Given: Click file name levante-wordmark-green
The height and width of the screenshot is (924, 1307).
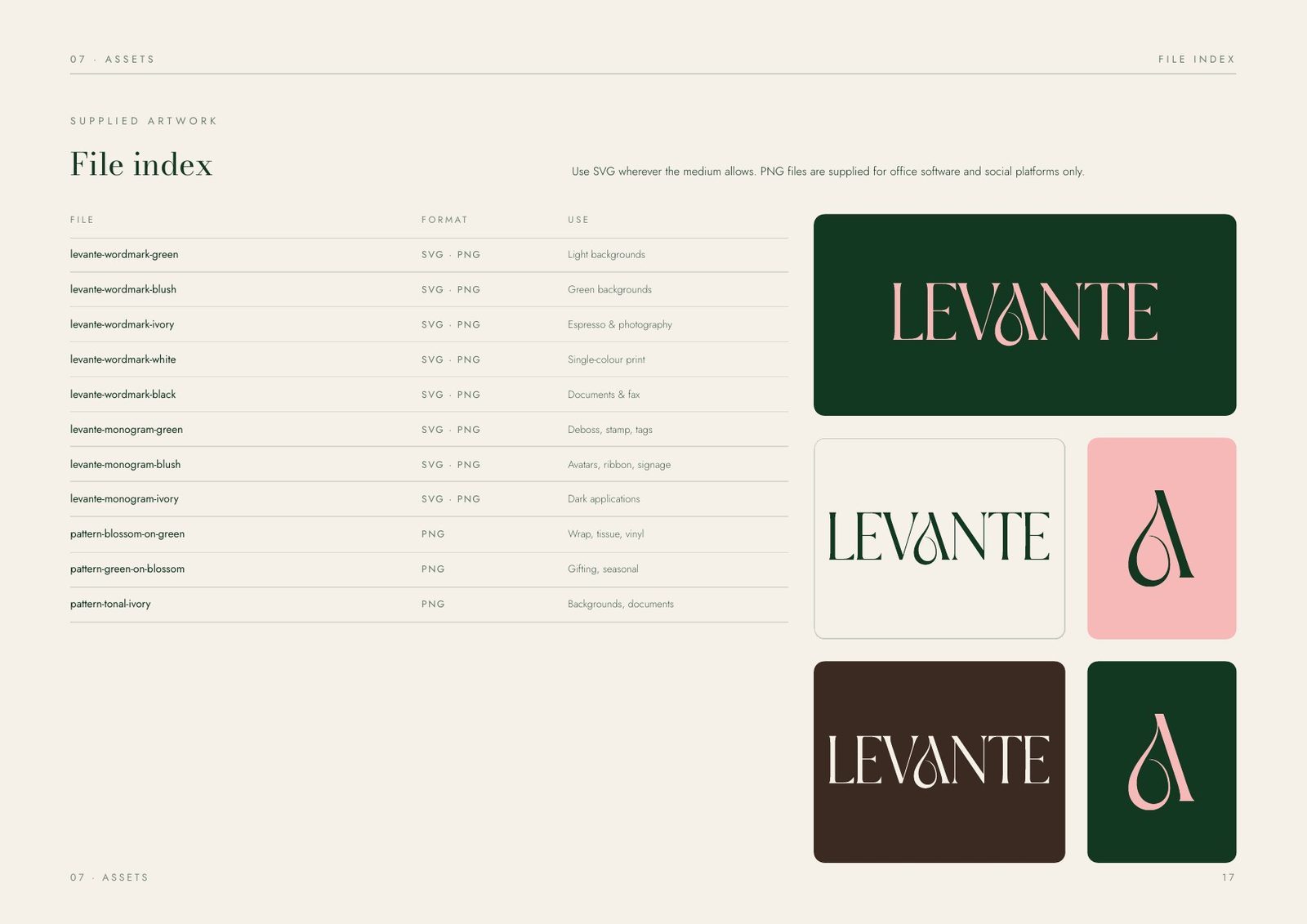Looking at the screenshot, I should [124, 255].
